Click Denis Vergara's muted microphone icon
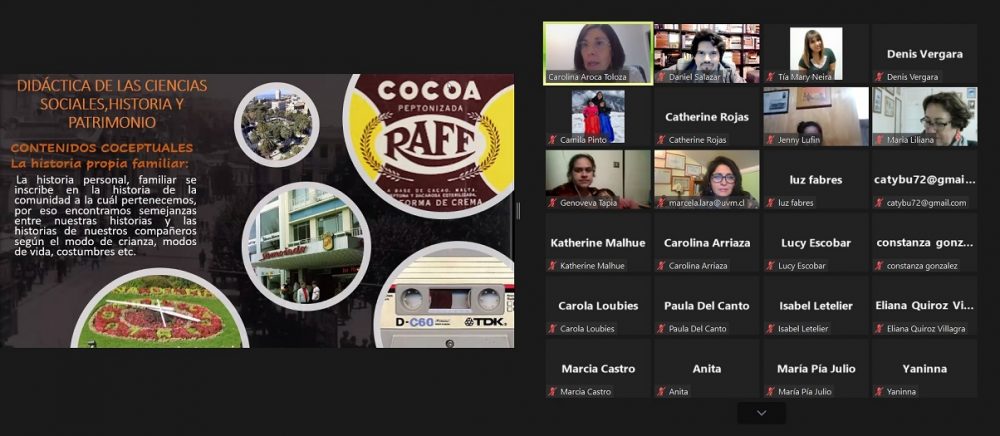Image resolution: width=1000 pixels, height=436 pixels. (x=879, y=77)
